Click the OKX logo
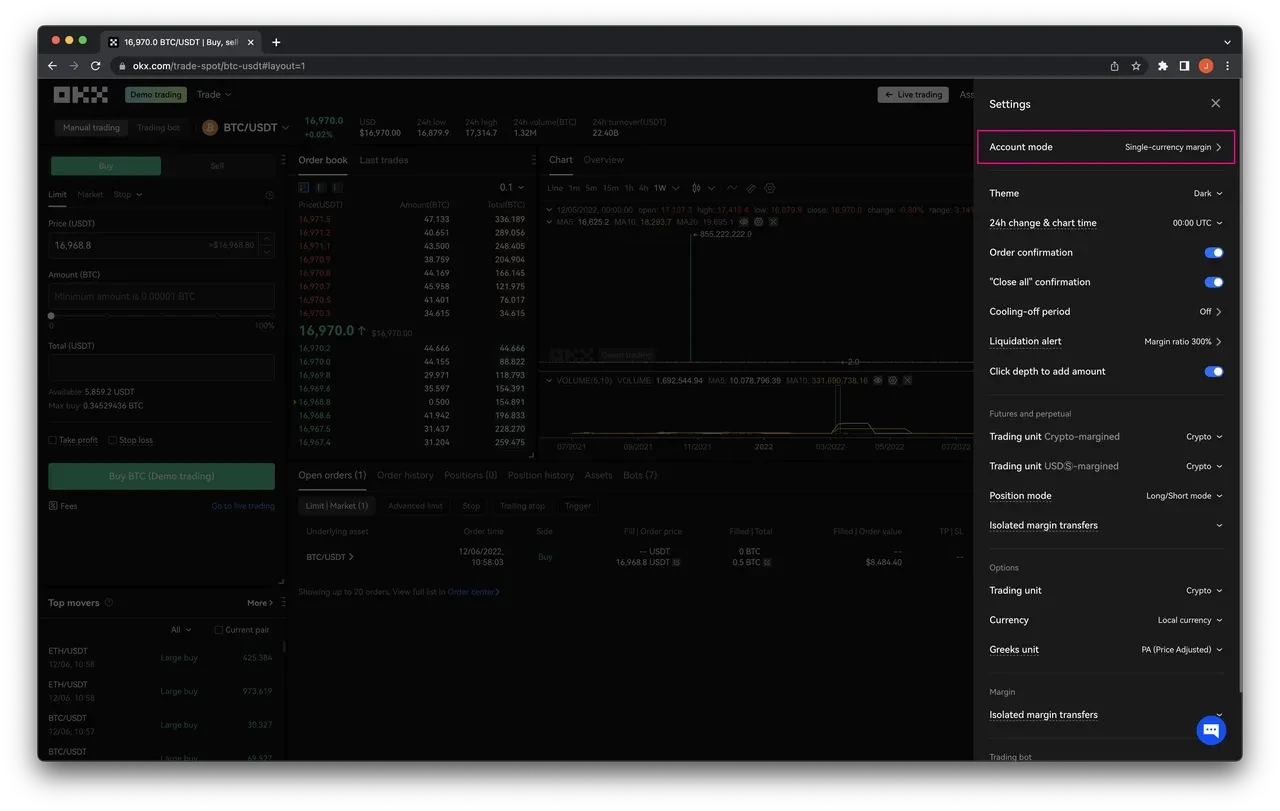The height and width of the screenshot is (811, 1280). coord(80,95)
